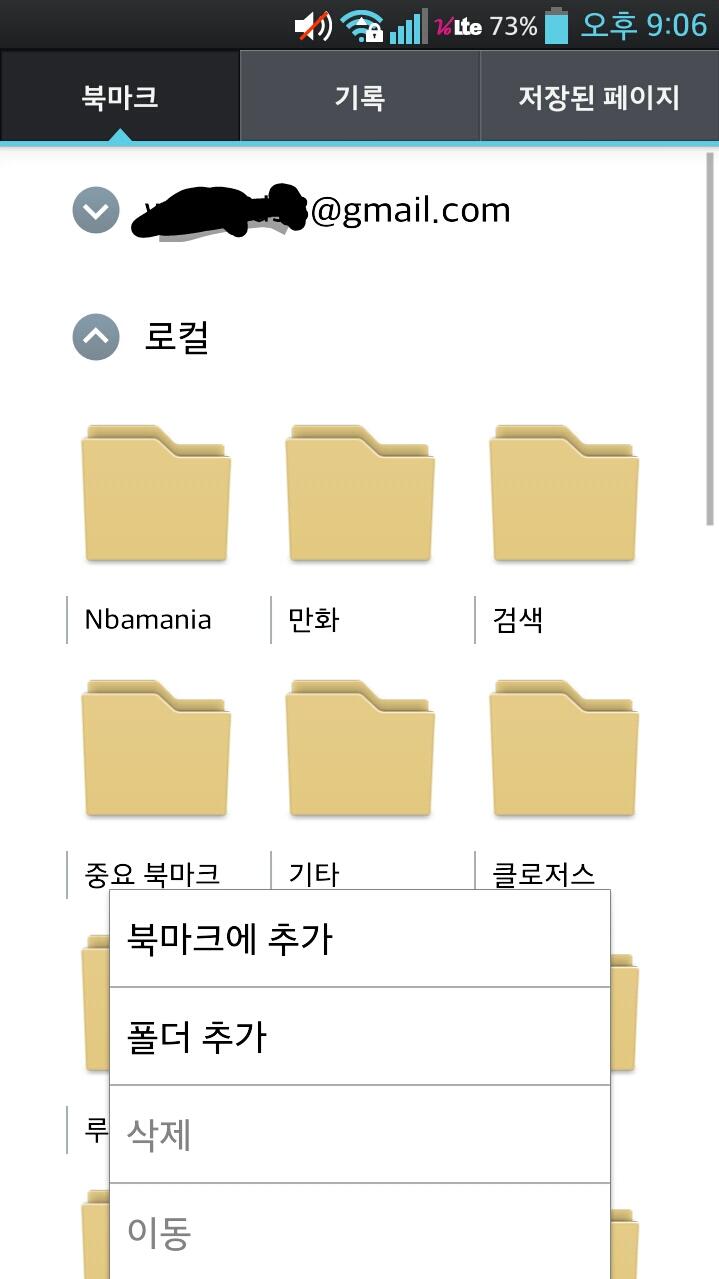Tap the Wi-Fi status icon
The height and width of the screenshot is (1279, 719).
click(x=361, y=25)
